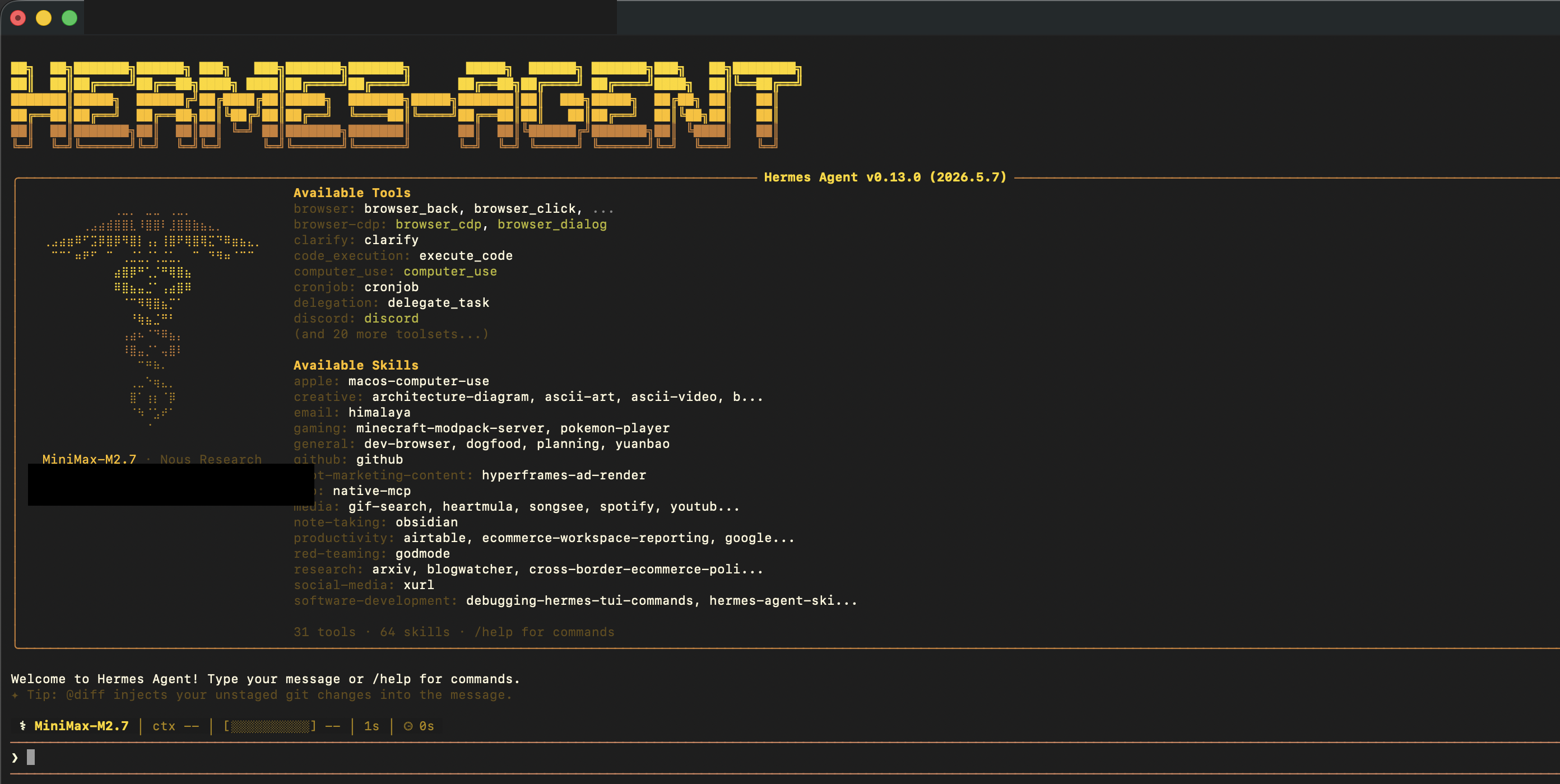Click the caduceus ASCII art logo
This screenshot has width=1560, height=784.
click(x=152, y=319)
